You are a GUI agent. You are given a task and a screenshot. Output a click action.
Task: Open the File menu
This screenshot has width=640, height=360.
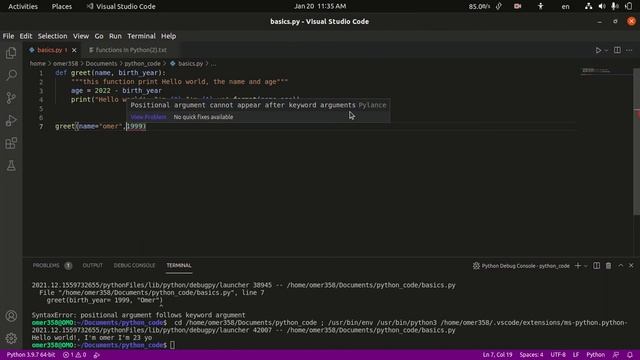tap(8, 36)
